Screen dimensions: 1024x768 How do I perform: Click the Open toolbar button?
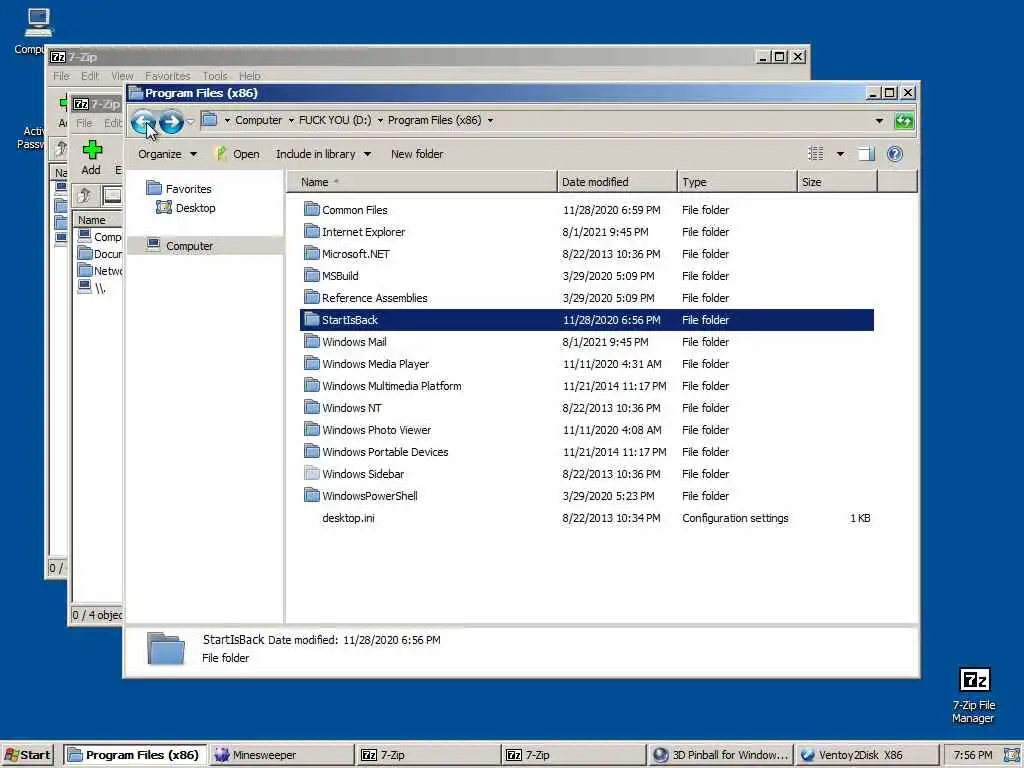[x=238, y=154]
